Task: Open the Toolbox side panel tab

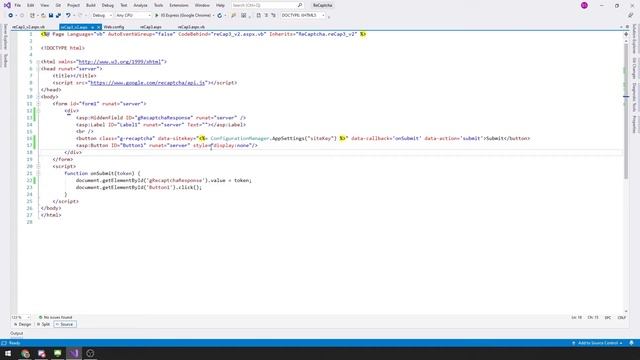Action: (5, 60)
